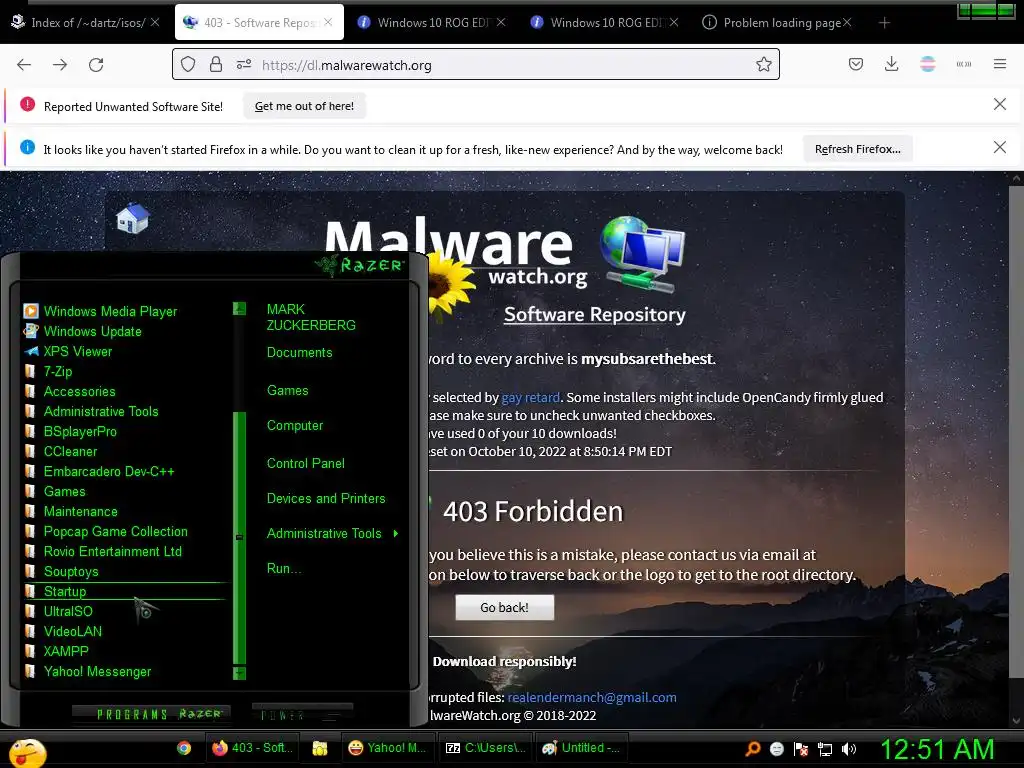
Task: Open Devices and Printers
Action: 326,498
